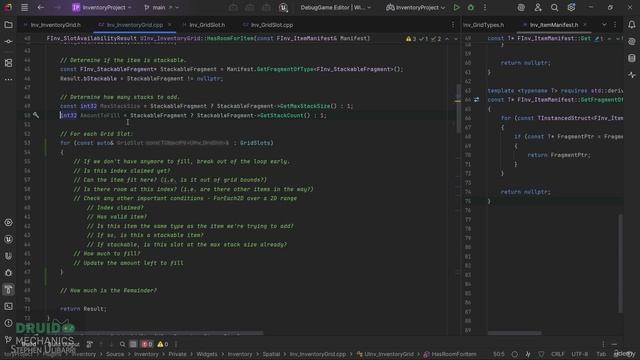Open the Commit tool window
The height and width of the screenshot is (360, 640).
click(8, 42)
